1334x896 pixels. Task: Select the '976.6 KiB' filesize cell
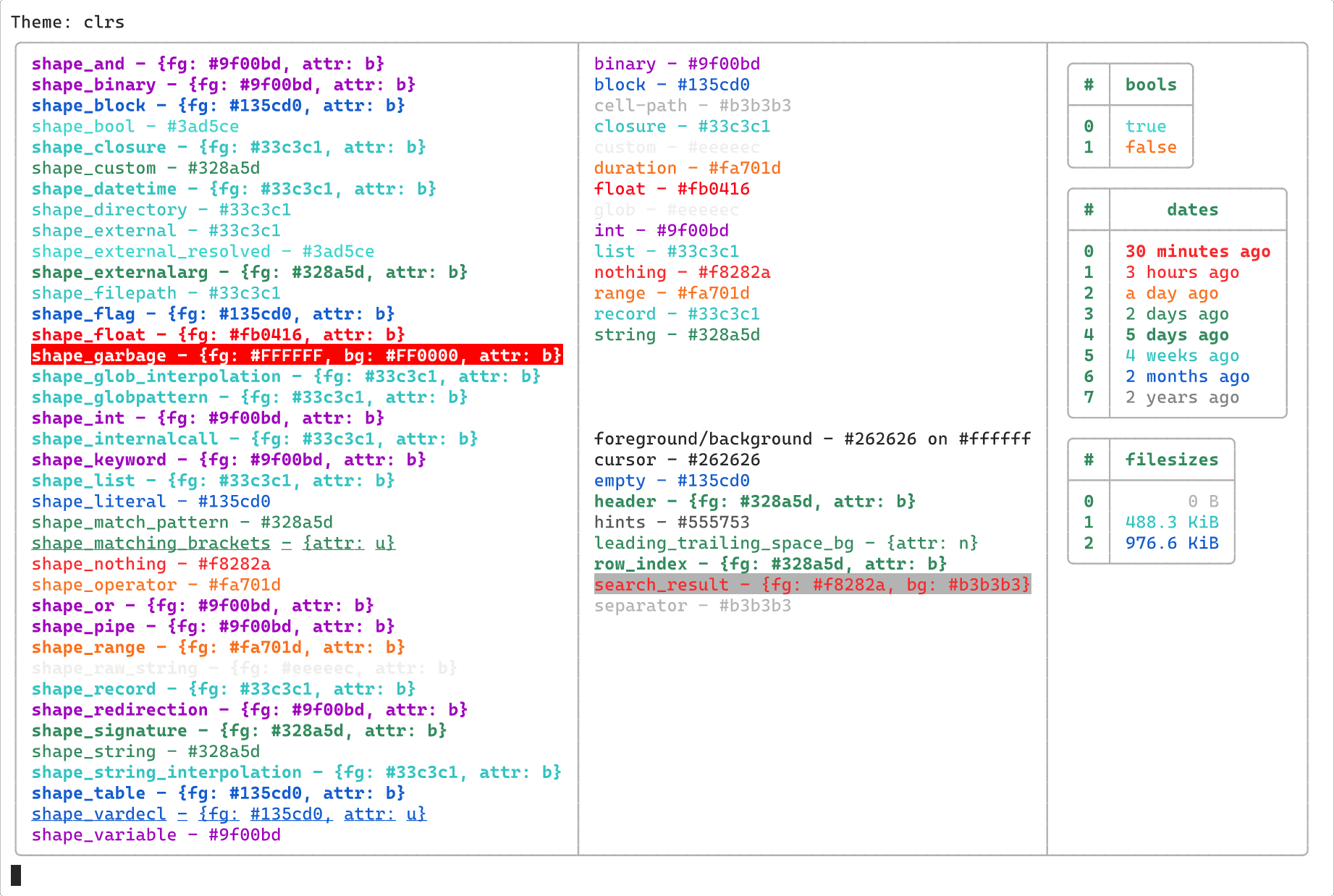(x=1172, y=544)
